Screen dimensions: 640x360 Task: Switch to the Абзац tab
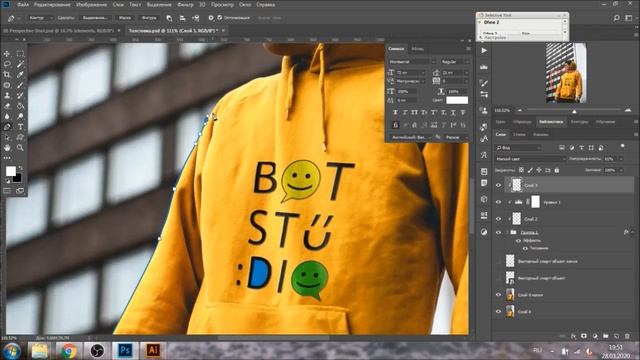click(x=417, y=49)
